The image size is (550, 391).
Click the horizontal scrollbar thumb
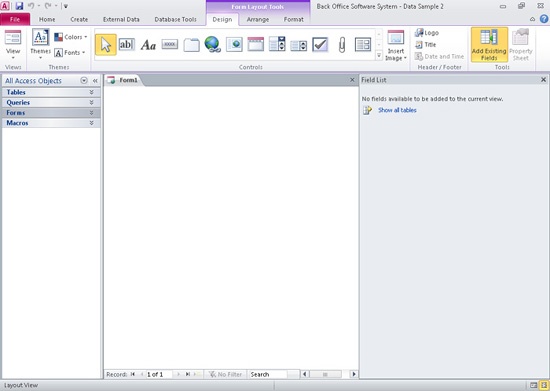click(x=325, y=375)
